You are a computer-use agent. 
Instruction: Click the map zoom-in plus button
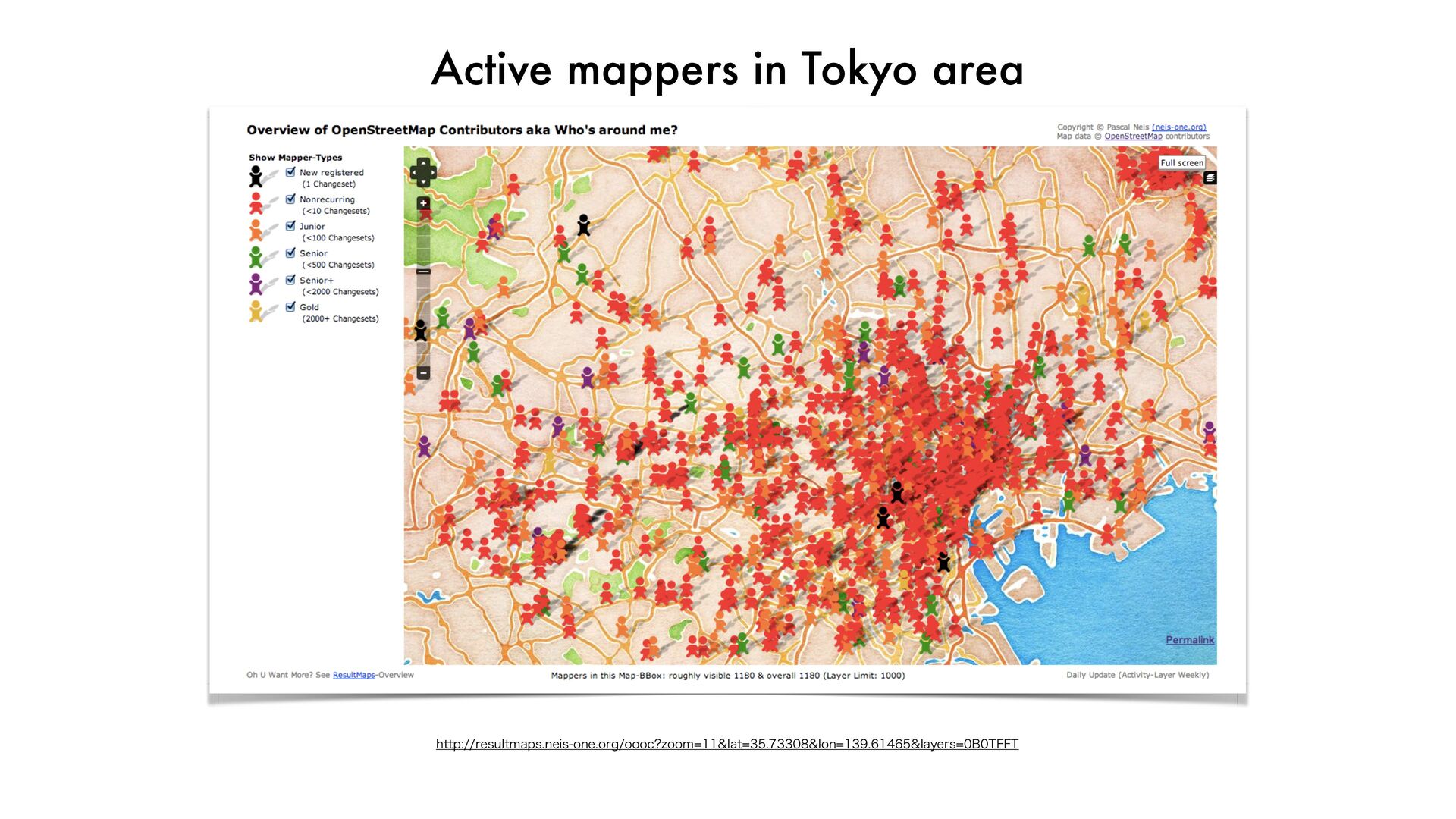click(x=423, y=203)
